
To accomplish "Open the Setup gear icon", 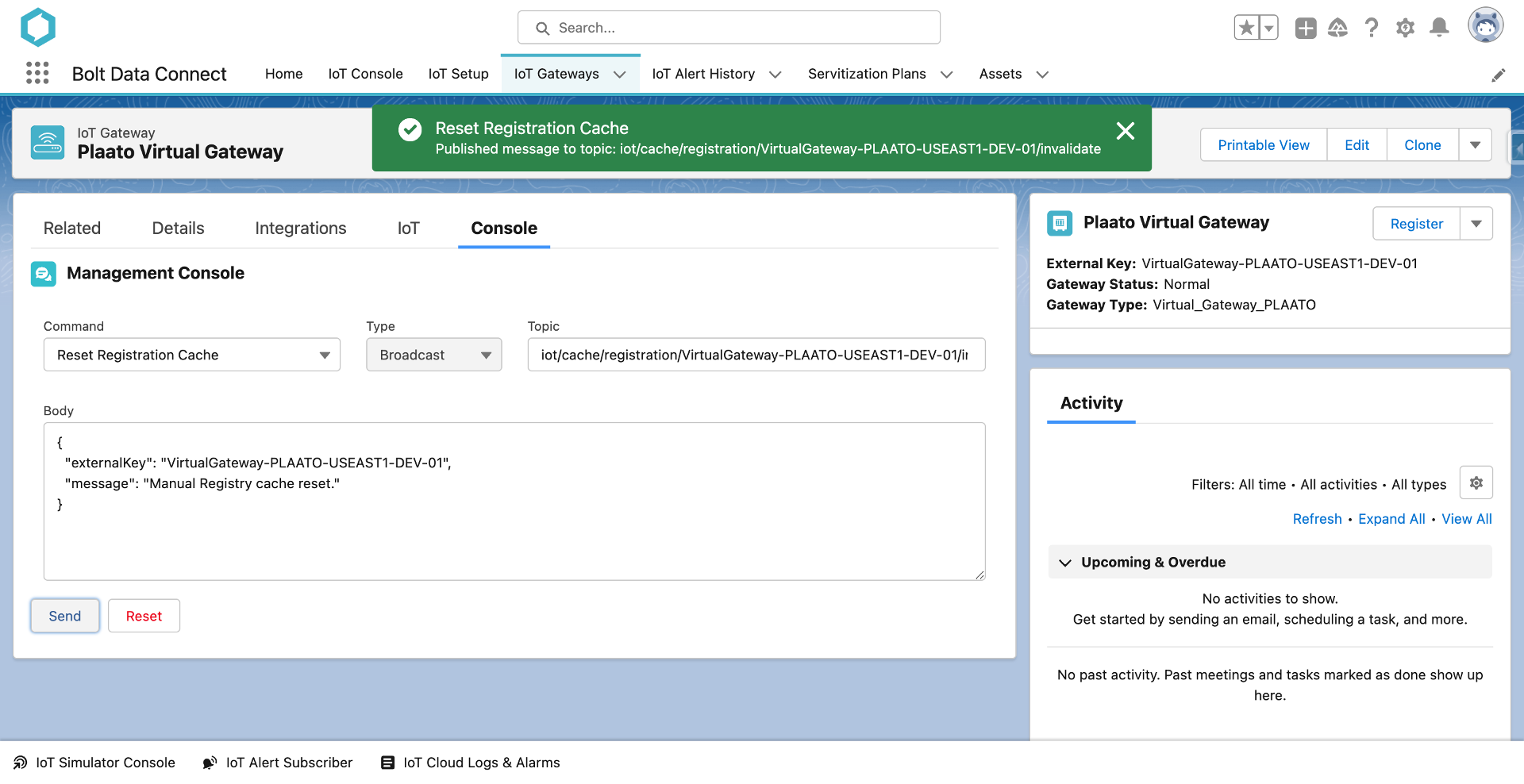I will coord(1406,28).
